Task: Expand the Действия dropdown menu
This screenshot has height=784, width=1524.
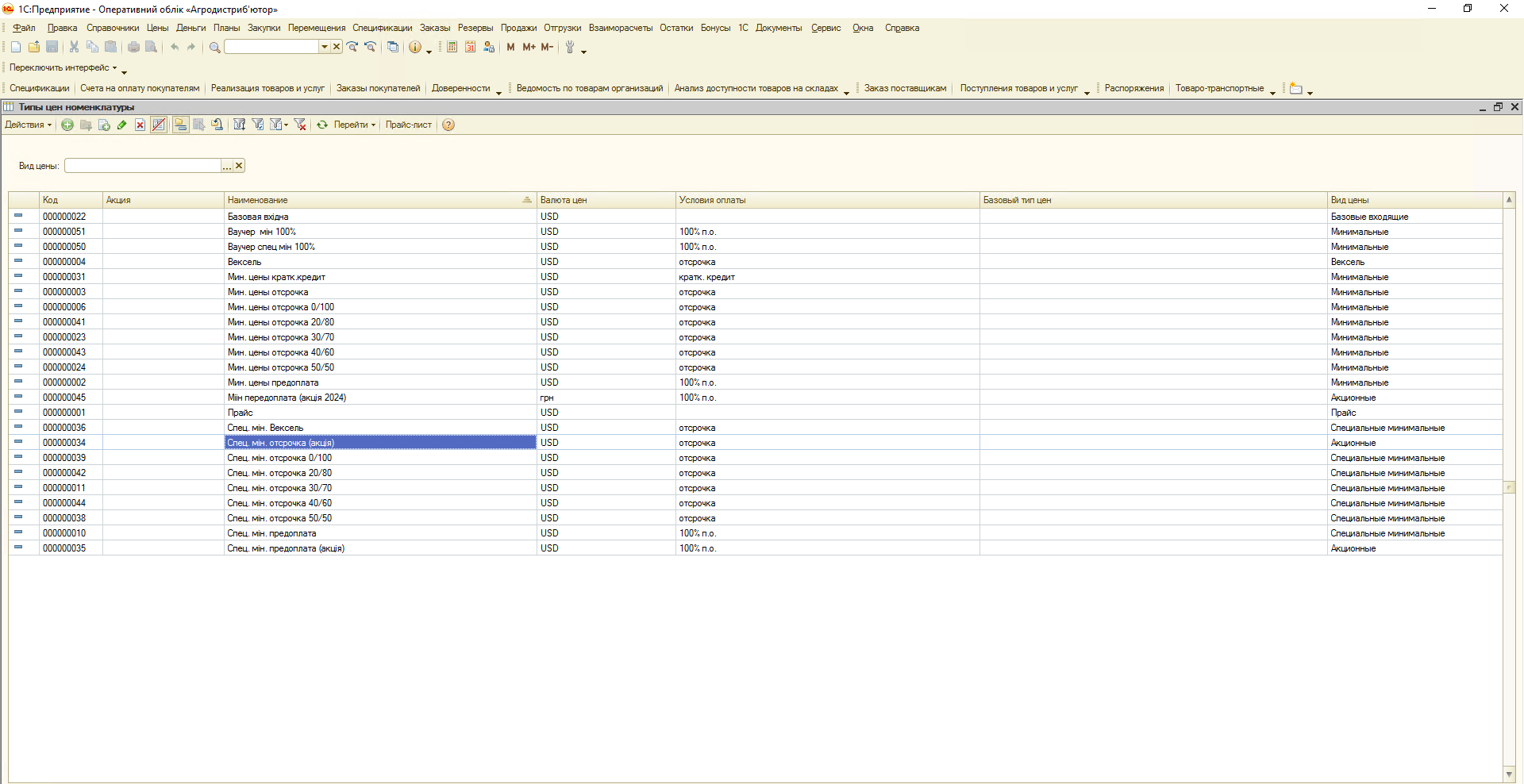Action: point(28,125)
